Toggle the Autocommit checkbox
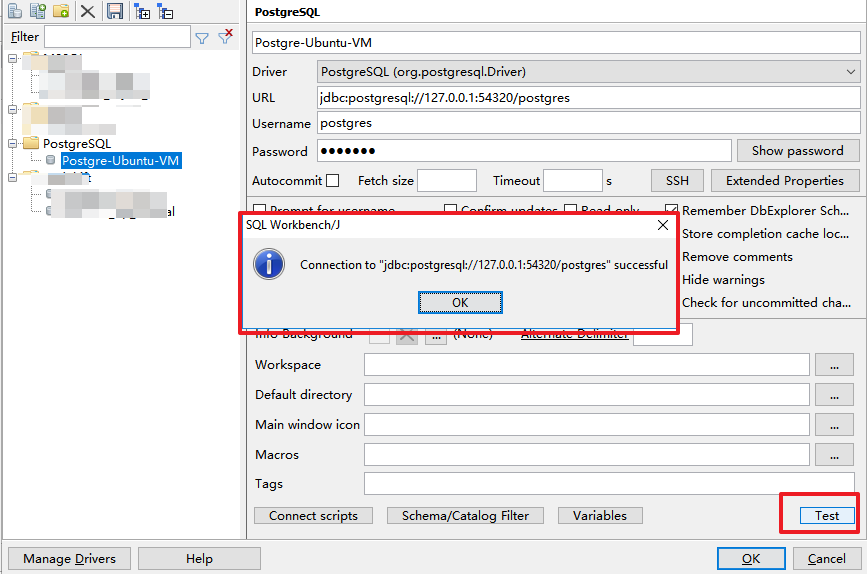The image size is (867, 574). point(333,181)
